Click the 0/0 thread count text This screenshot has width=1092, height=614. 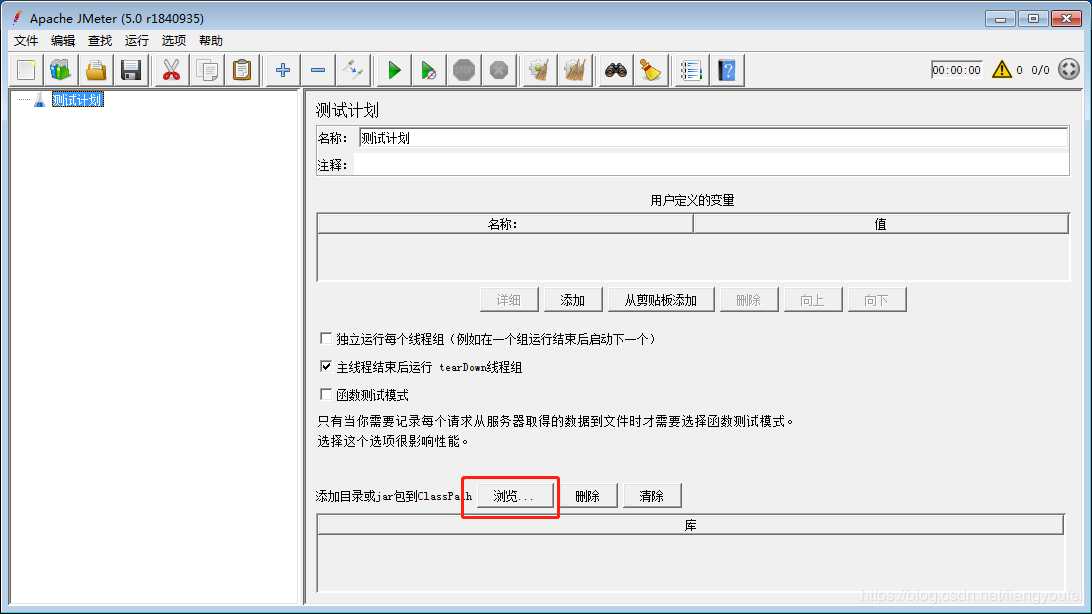1040,70
